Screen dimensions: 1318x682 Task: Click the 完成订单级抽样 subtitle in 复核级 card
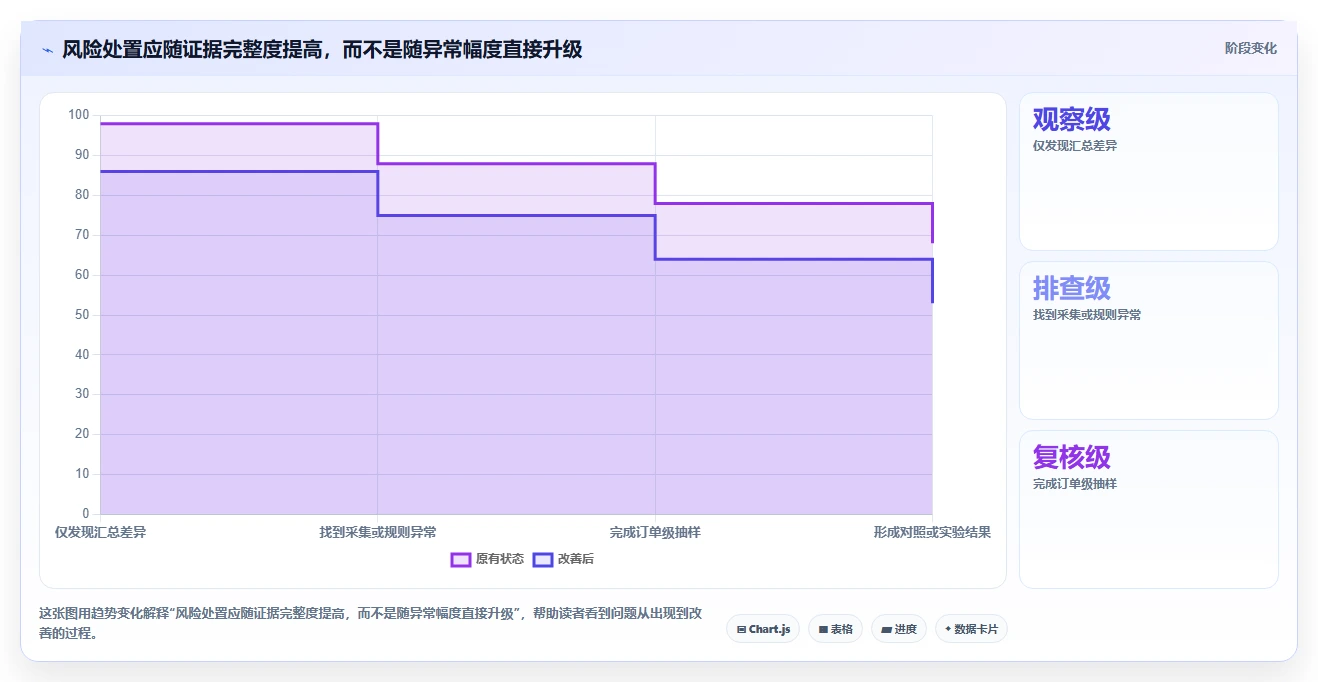pyautogui.click(x=1075, y=484)
